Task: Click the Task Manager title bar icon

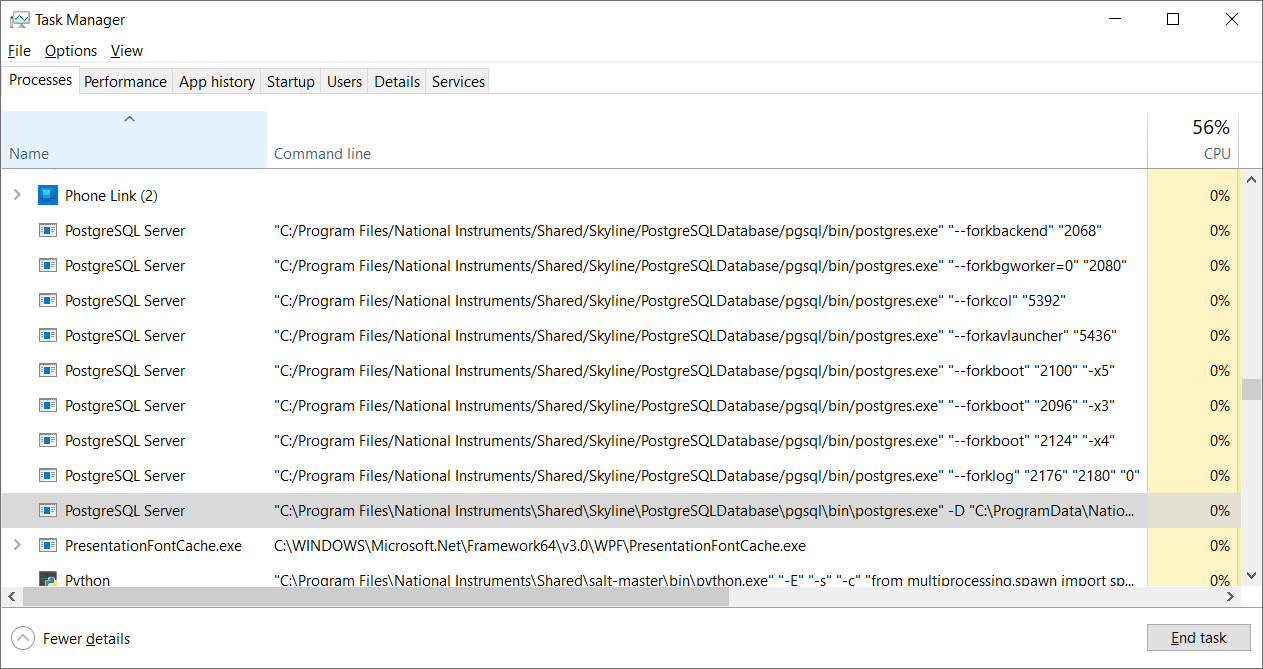Action: coord(19,20)
